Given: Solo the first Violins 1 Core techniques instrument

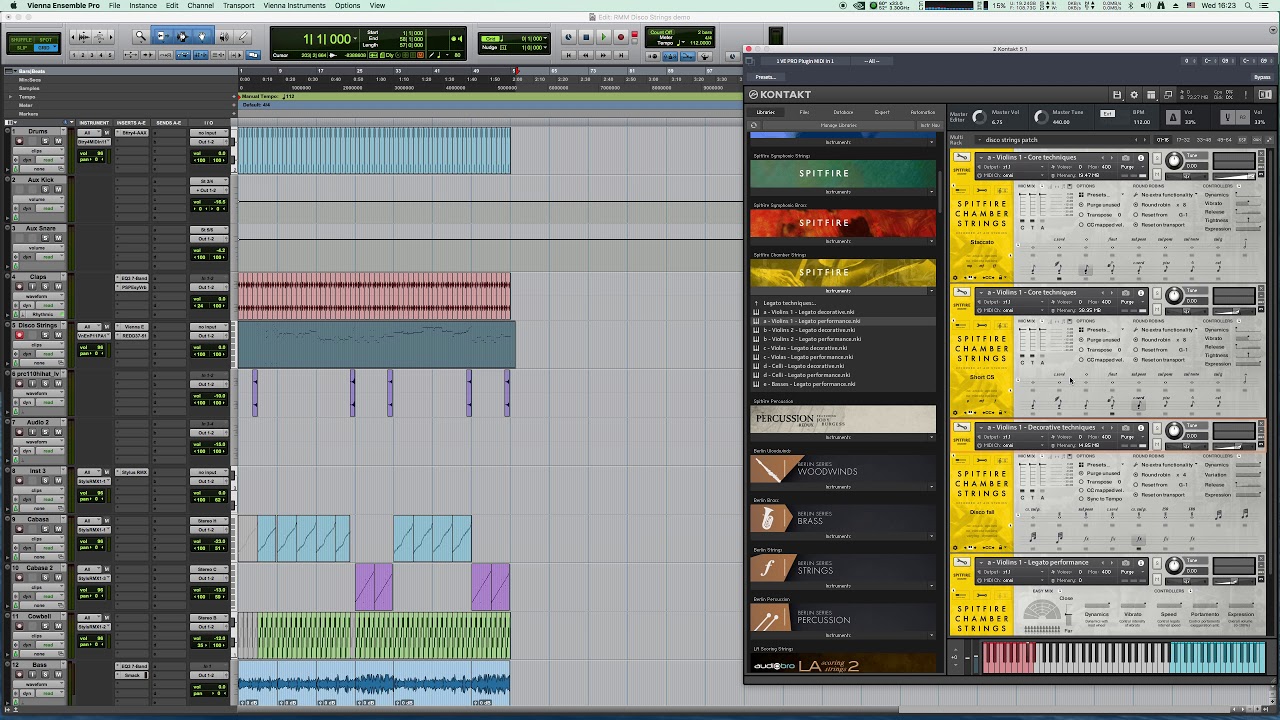Looking at the screenshot, I should click(1157, 158).
